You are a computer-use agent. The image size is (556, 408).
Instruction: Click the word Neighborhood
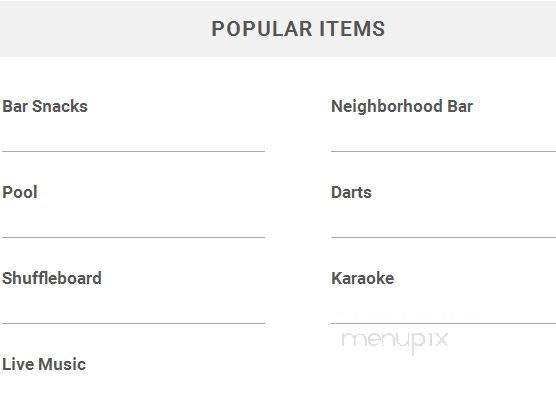(x=387, y=106)
